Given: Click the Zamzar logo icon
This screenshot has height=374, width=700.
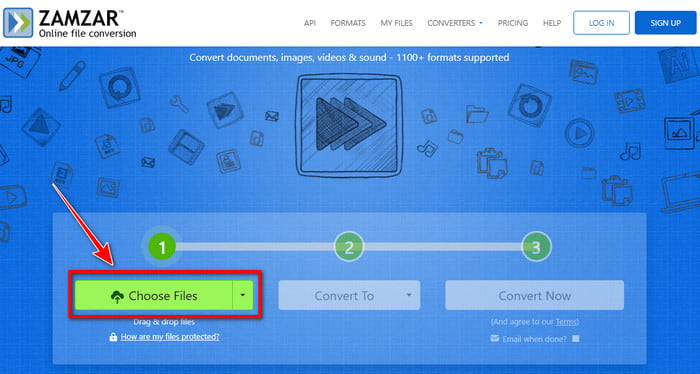Looking at the screenshot, I should (x=18, y=23).
